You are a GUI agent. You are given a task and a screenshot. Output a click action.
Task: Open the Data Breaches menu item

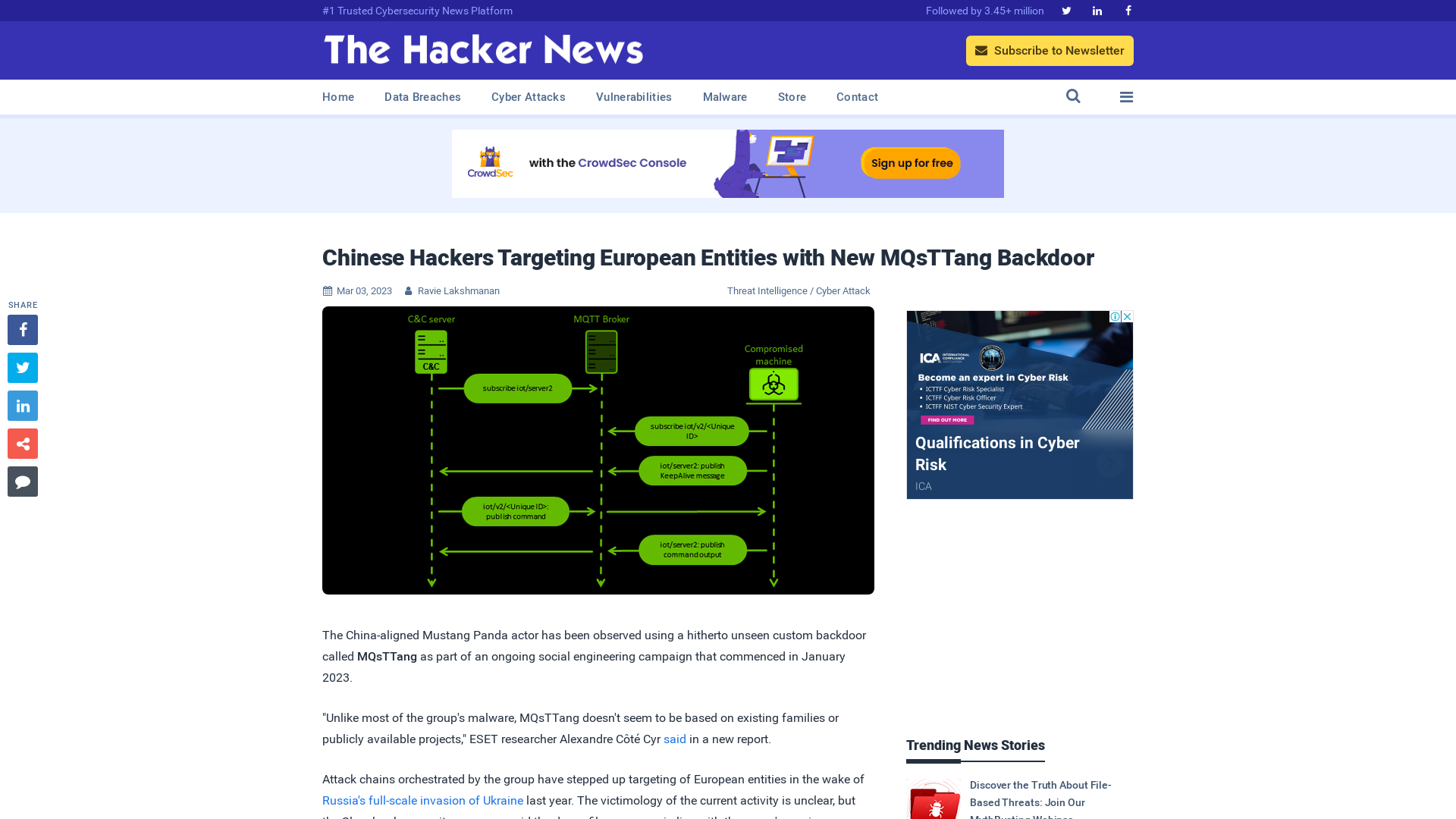click(x=422, y=96)
